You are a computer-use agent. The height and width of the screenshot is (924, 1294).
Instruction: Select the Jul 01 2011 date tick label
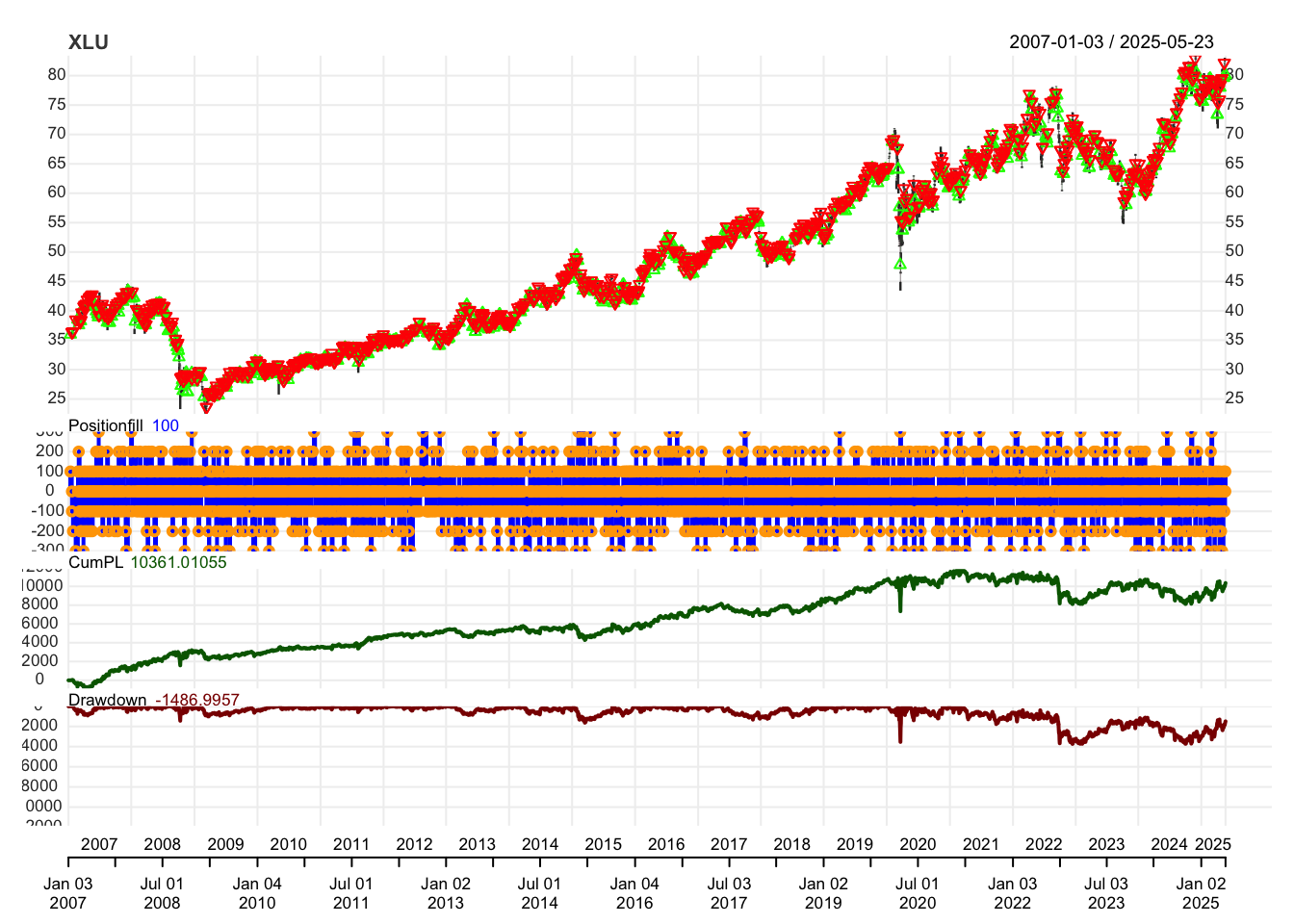351,893
